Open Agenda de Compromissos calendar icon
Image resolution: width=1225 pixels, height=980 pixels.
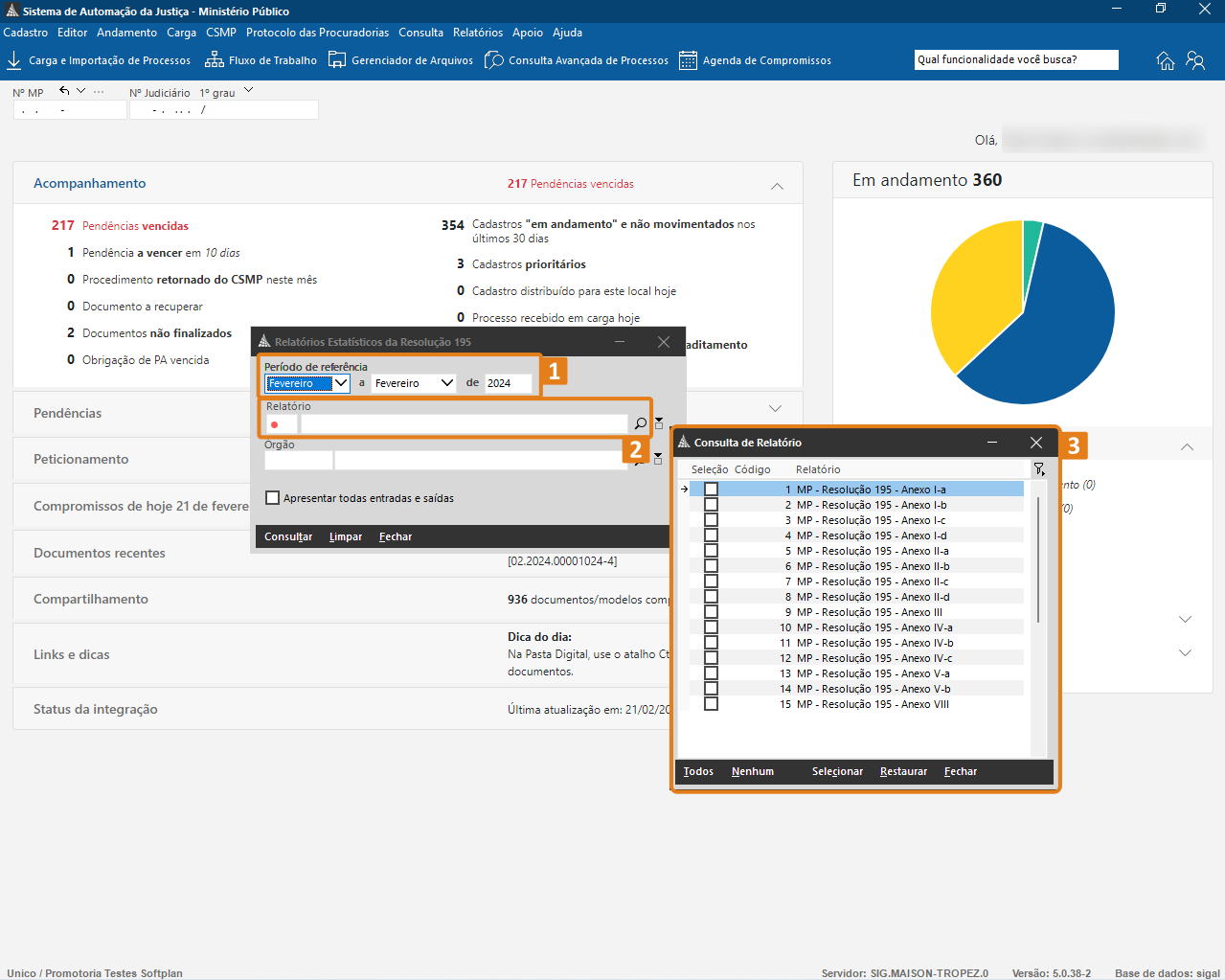[x=688, y=60]
